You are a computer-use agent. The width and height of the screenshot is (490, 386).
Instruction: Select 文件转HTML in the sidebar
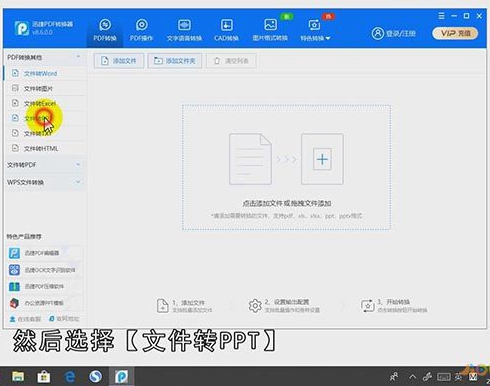44,148
